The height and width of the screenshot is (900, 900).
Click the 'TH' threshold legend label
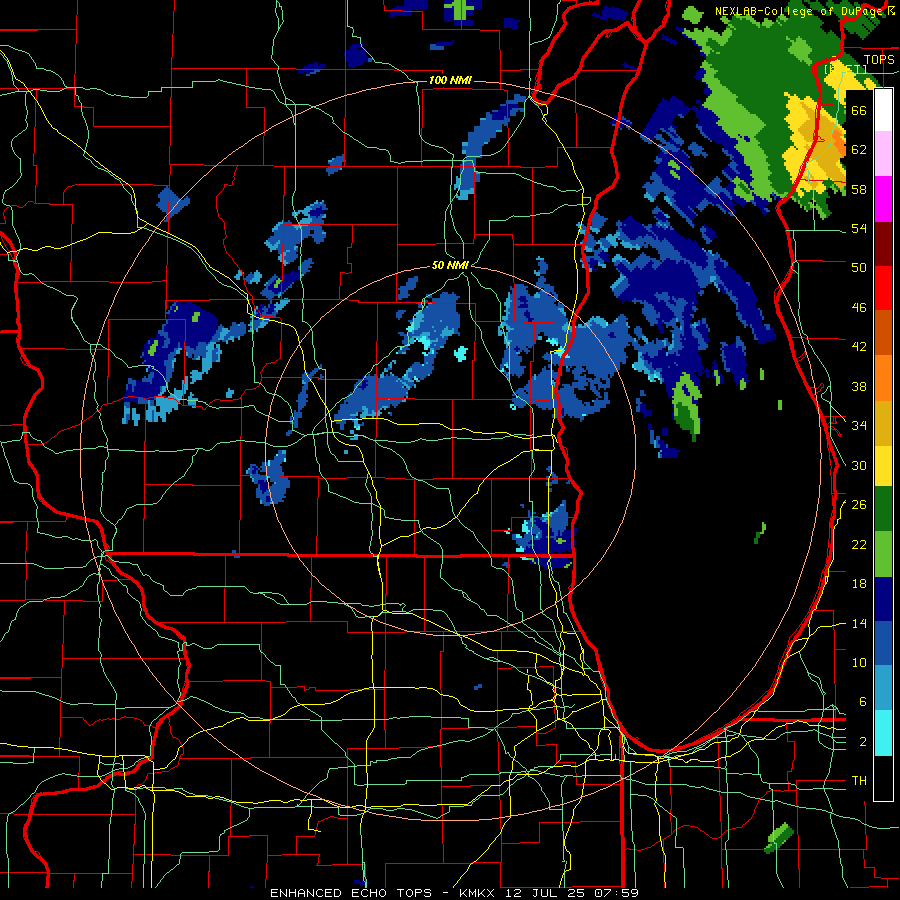click(859, 781)
